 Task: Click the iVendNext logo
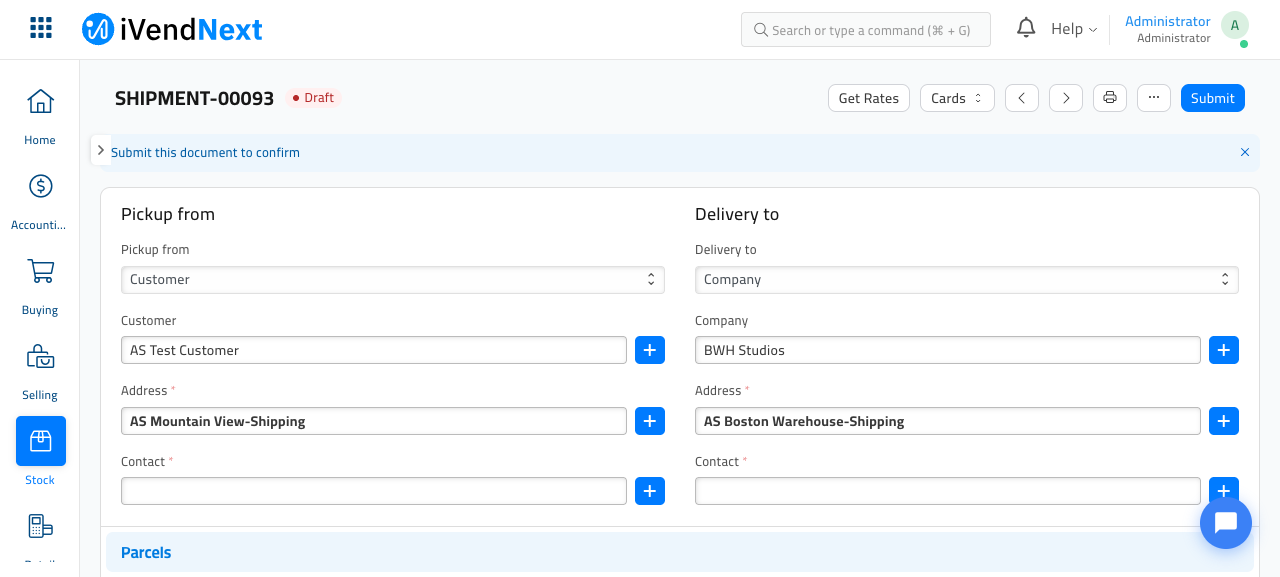pos(172,29)
